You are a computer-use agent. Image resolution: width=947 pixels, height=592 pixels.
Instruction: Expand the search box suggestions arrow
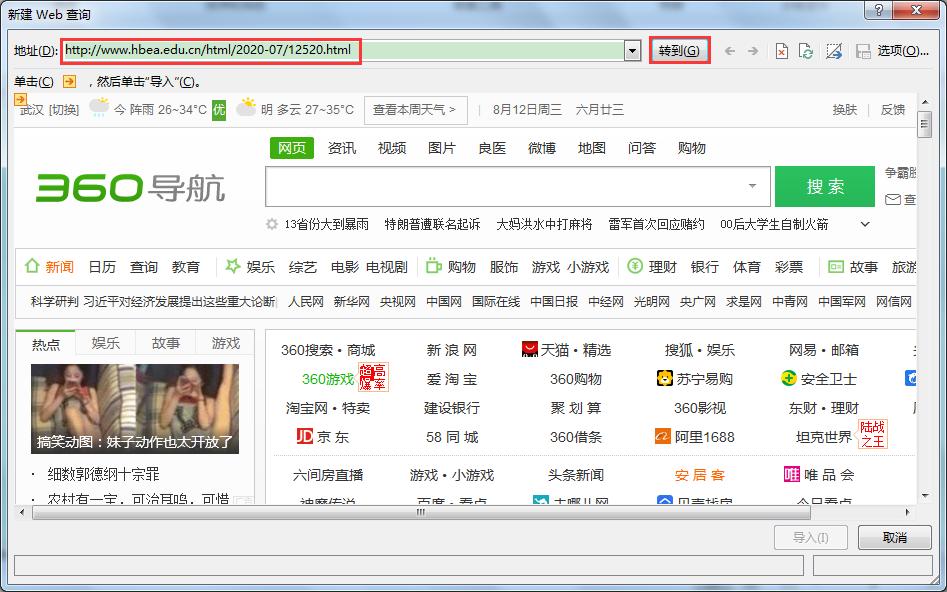(753, 187)
